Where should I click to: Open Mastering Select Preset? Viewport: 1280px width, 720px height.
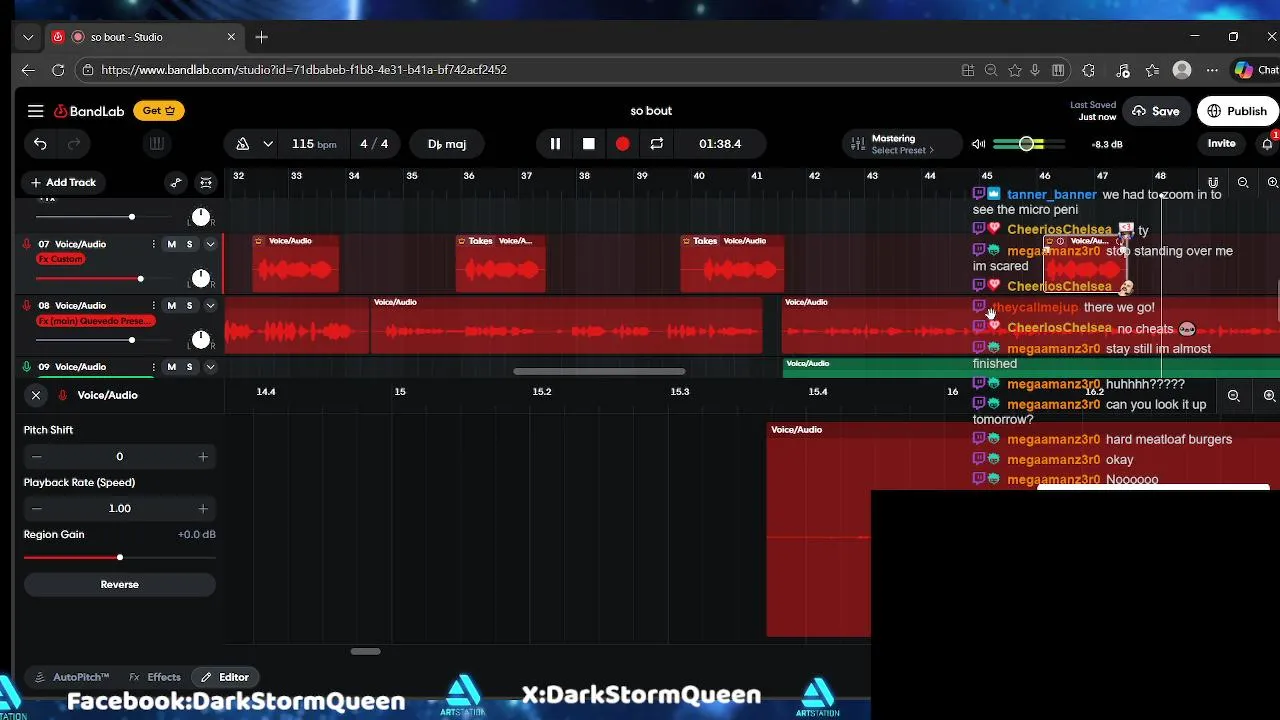click(x=902, y=144)
